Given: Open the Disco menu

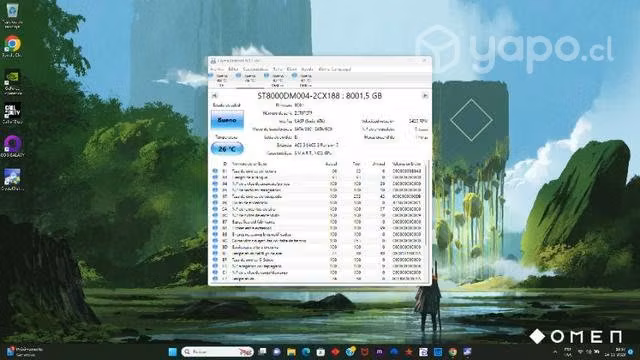Looking at the screenshot, I should (x=291, y=69).
